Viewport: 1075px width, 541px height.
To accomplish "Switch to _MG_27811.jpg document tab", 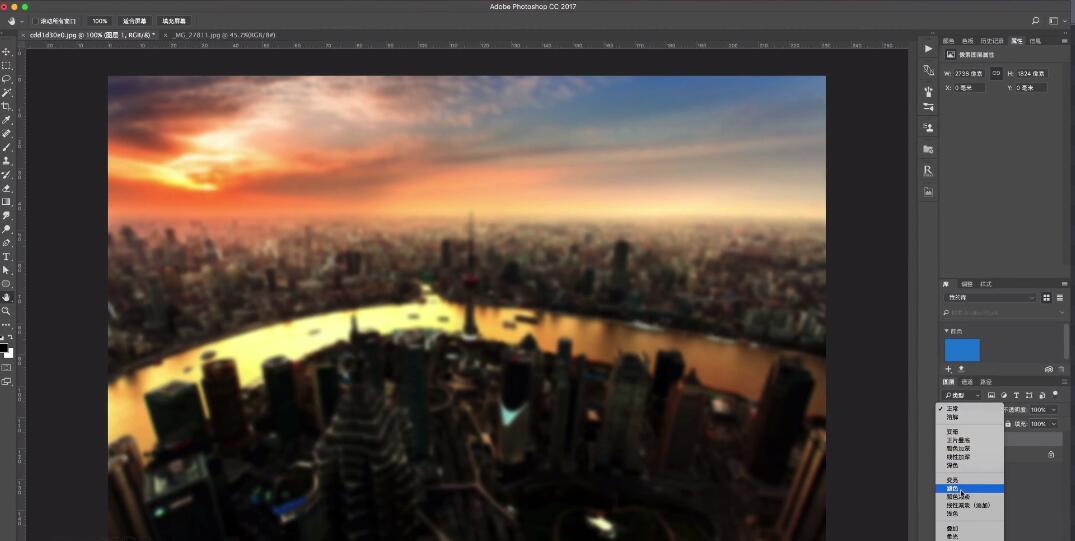I will 224,34.
